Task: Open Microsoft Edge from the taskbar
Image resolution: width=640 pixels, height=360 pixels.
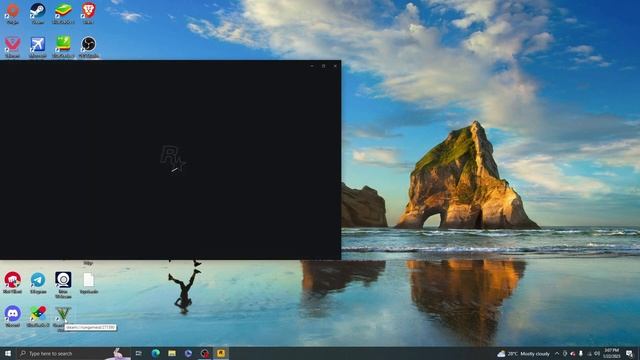Action: (156, 353)
